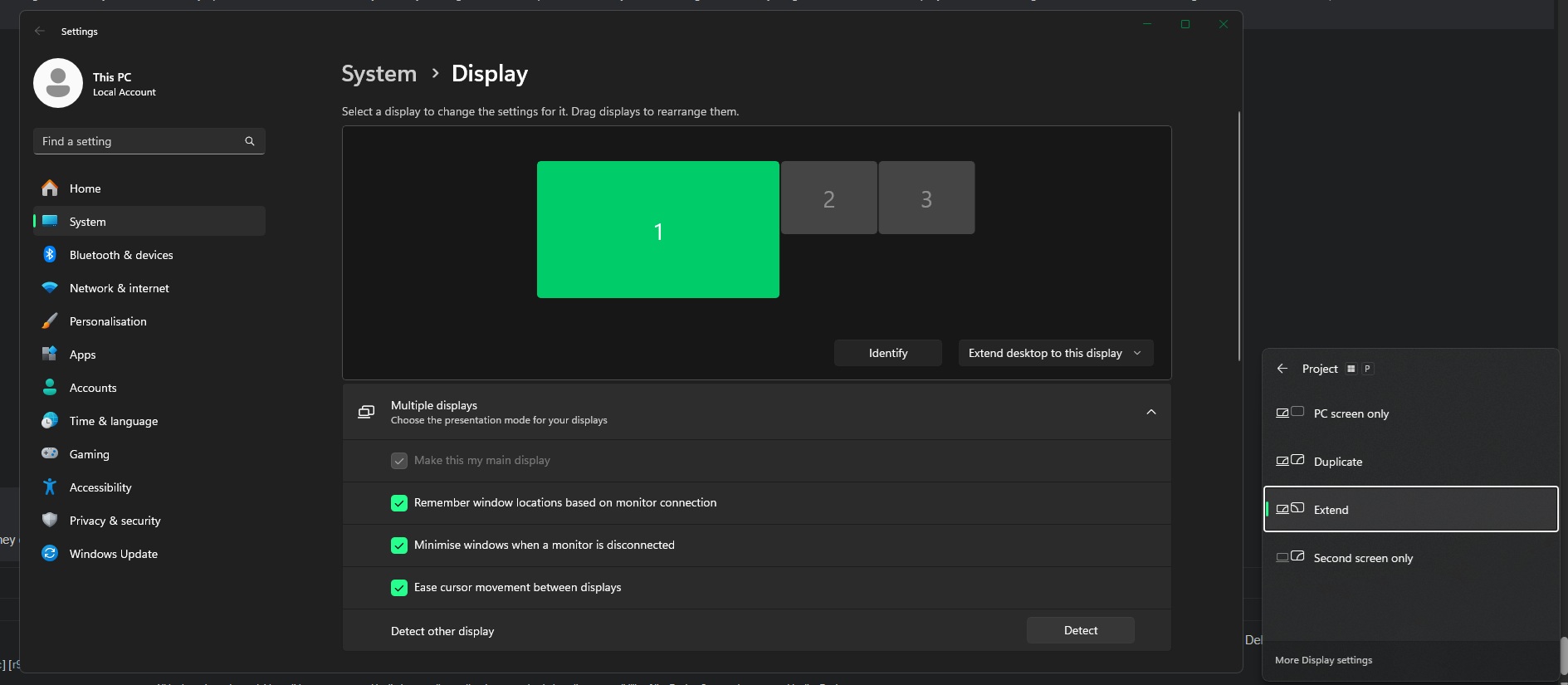Select display 3 in arrangement
This screenshot has width=1568, height=685.
[x=926, y=198]
